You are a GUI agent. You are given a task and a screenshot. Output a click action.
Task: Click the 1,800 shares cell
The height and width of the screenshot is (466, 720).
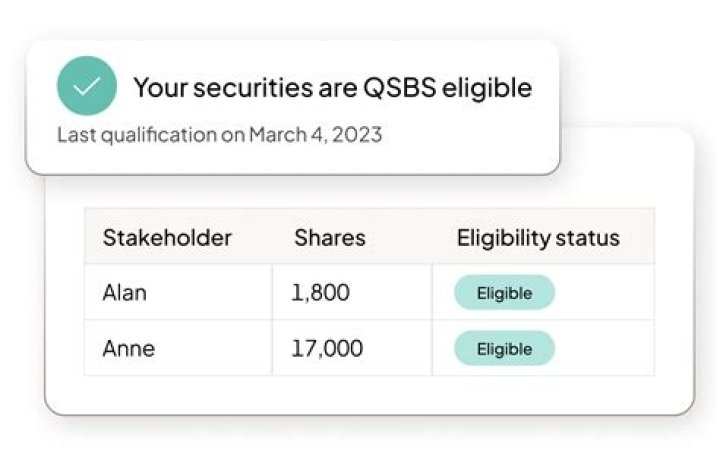(x=320, y=293)
